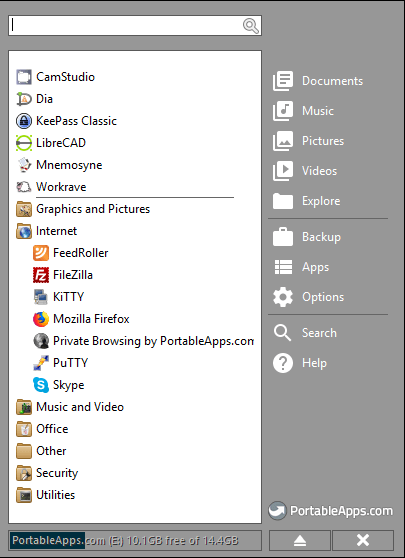The height and width of the screenshot is (558, 405).
Task: Visit the PortableApps.com logo link
Action: 331,511
